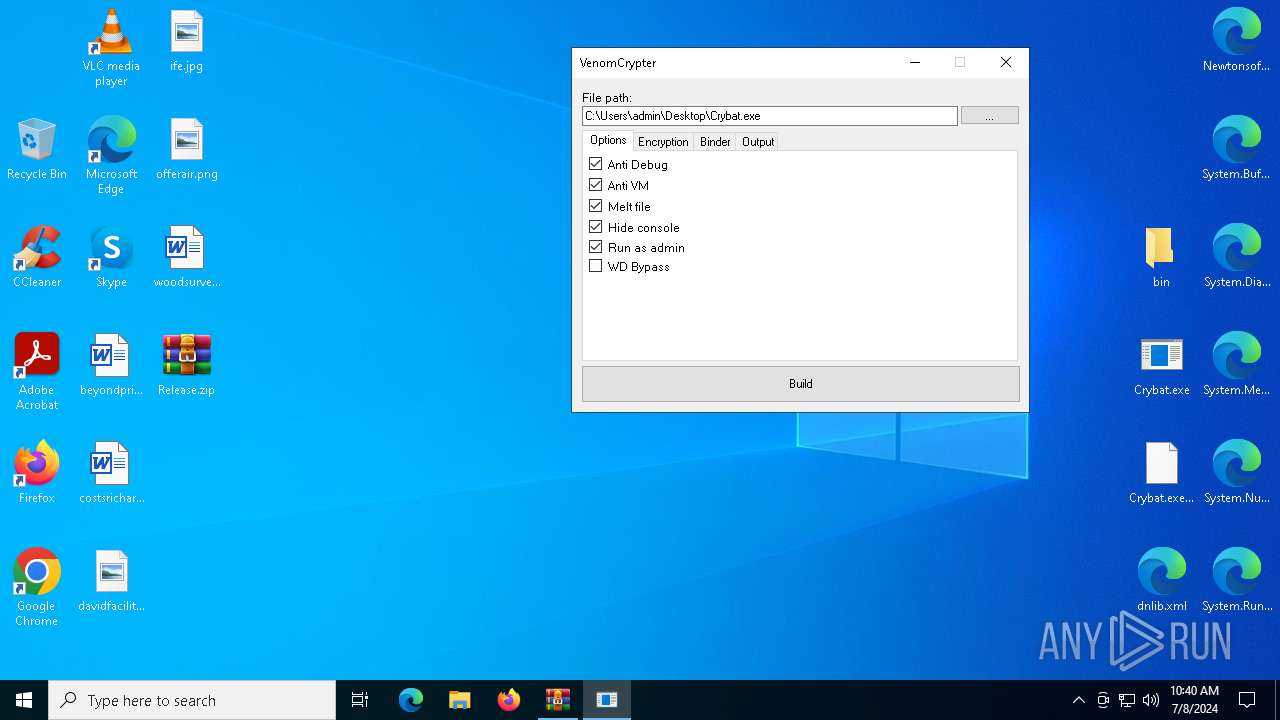1280x720 pixels.
Task: Open VLC media player desktop icon
Action: [x=111, y=47]
